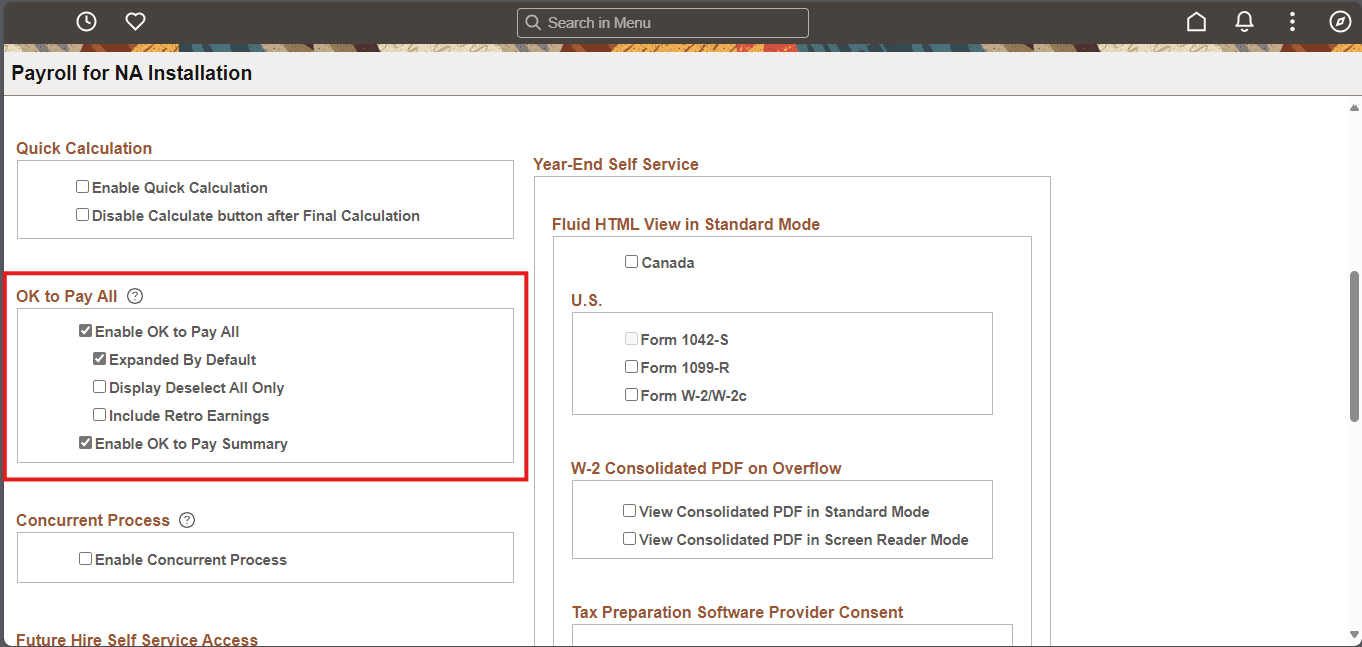
Task: Uncheck Expanded By Default
Action: tap(99, 357)
